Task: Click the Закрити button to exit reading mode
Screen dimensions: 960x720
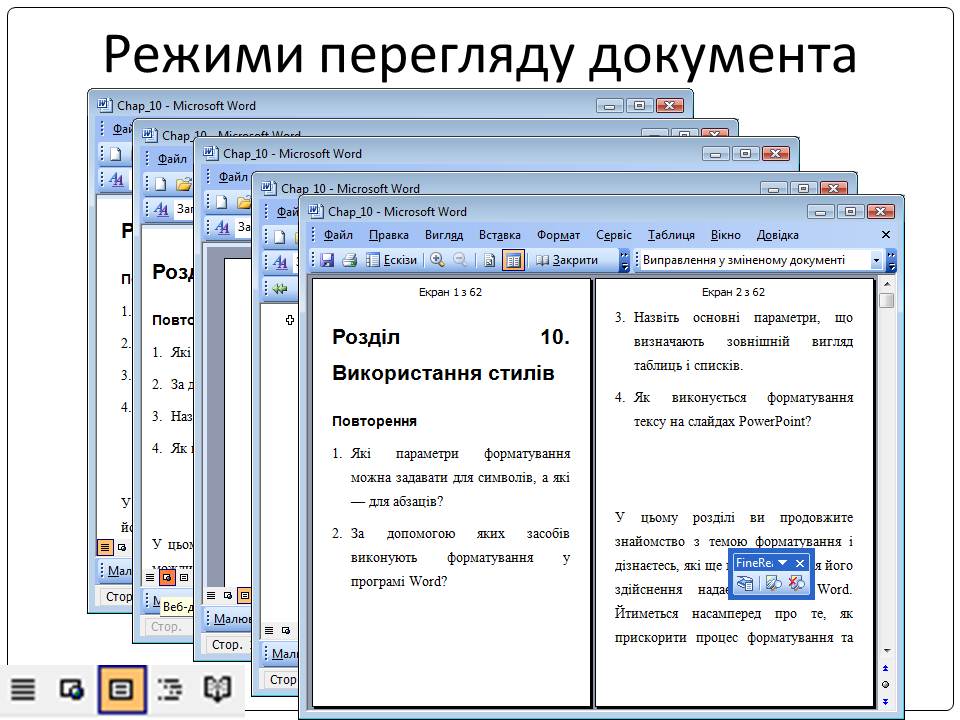Action: coord(567,260)
